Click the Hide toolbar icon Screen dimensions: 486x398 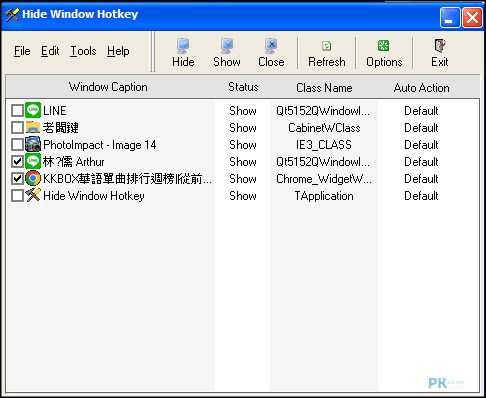click(x=183, y=46)
